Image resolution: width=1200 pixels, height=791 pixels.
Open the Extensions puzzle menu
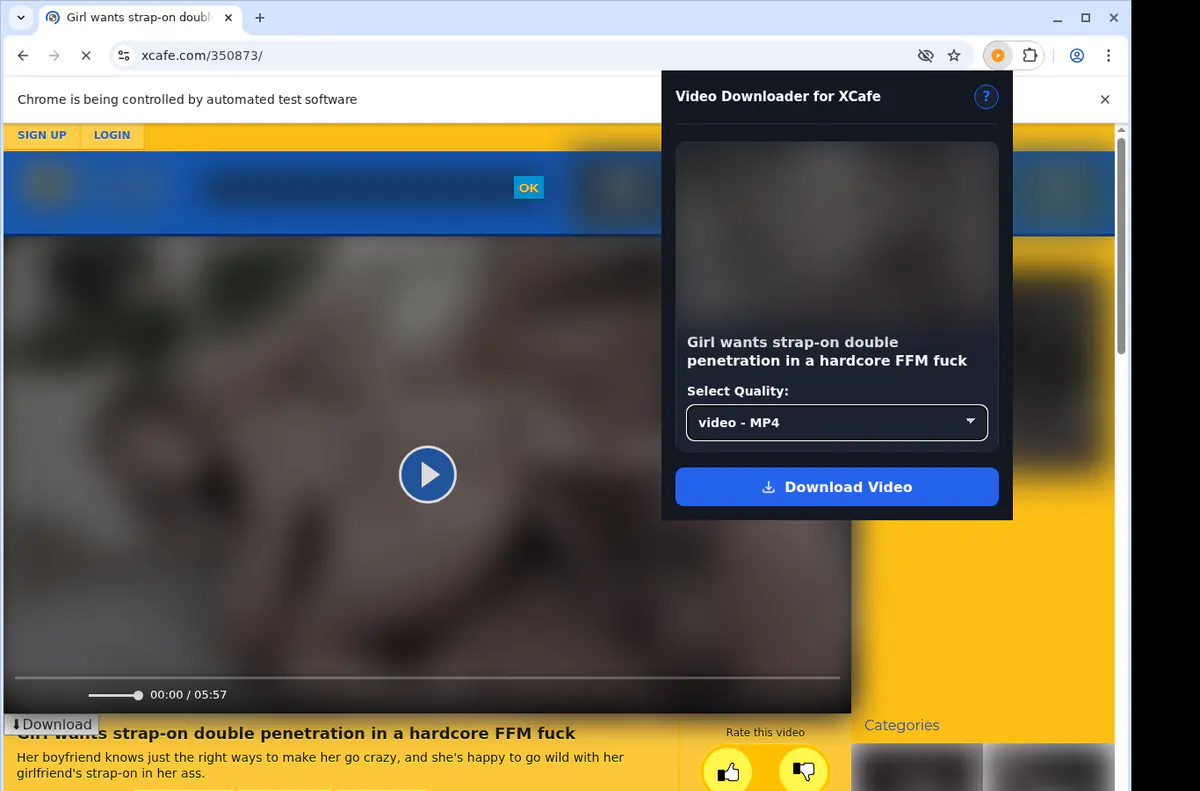1029,56
